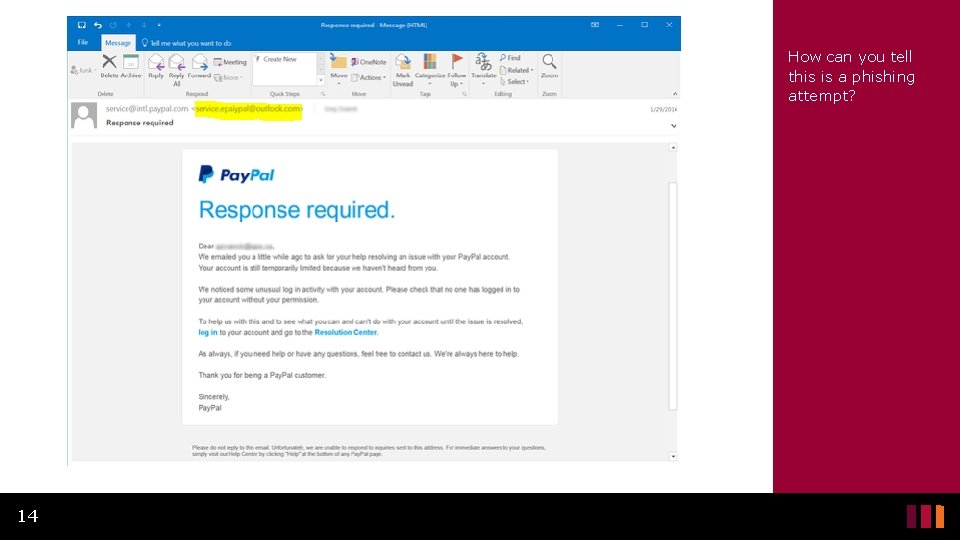Expand the More respond options
The image size is (960, 540).
(x=228, y=78)
